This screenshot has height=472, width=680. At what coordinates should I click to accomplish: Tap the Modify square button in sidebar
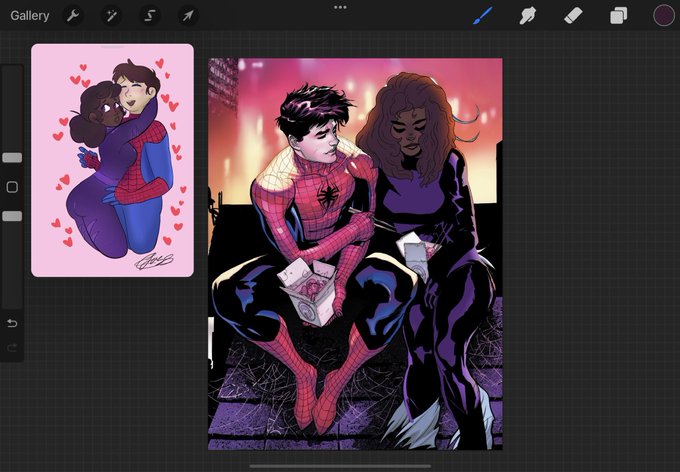click(12, 187)
